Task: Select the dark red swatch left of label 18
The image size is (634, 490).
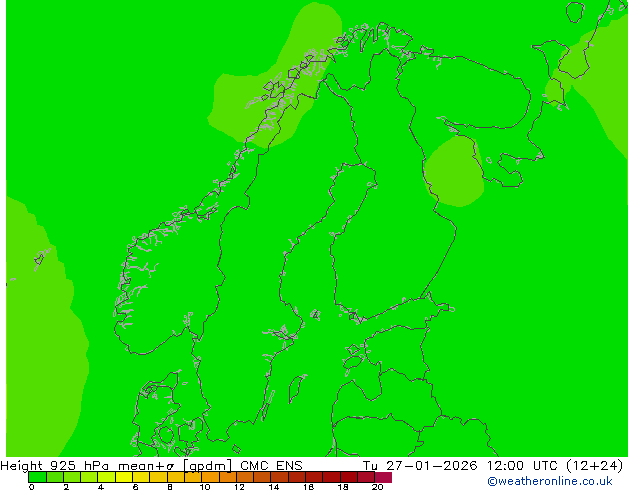Action: point(332,477)
